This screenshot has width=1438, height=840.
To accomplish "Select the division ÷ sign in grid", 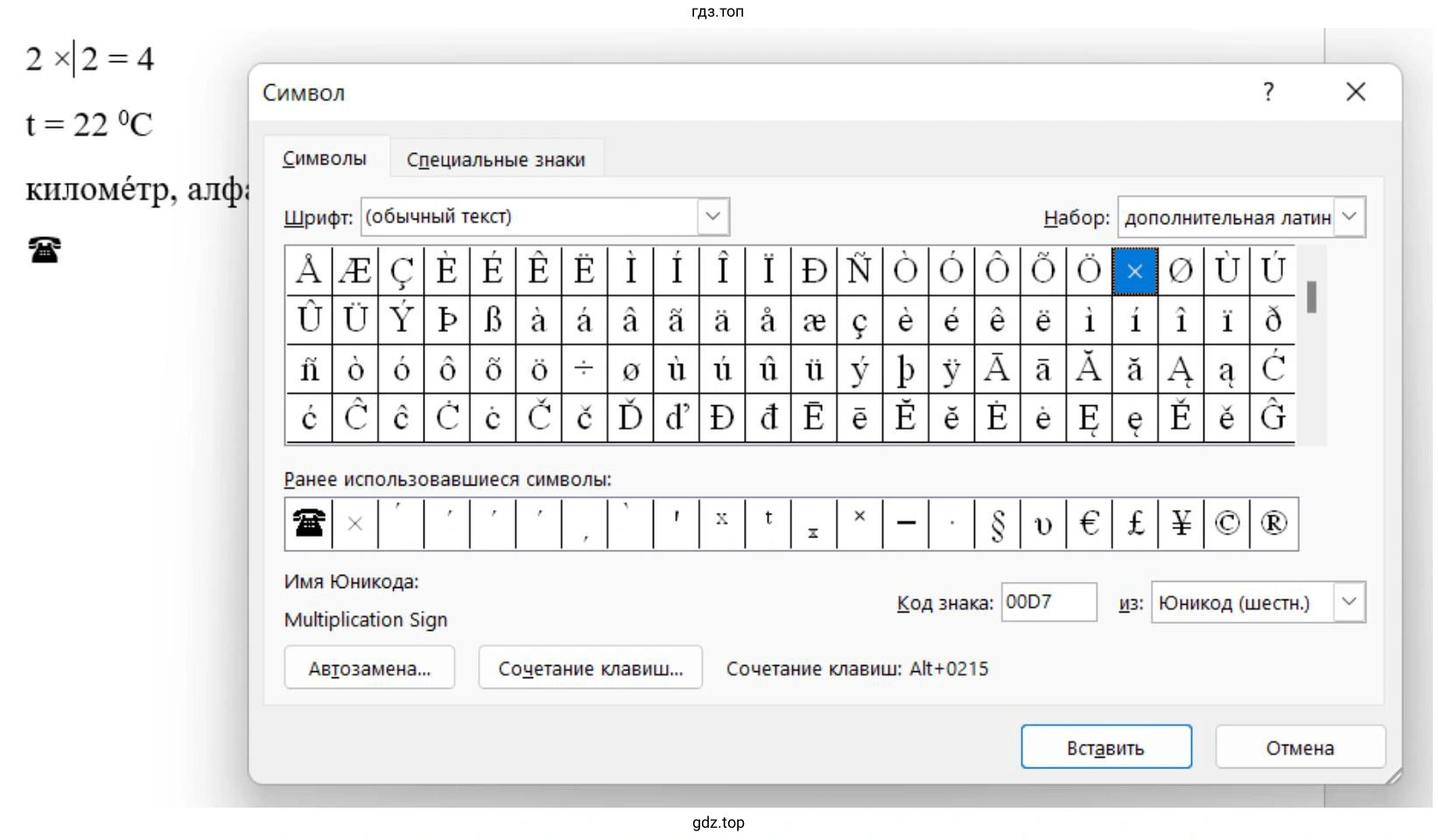I will tap(584, 369).
